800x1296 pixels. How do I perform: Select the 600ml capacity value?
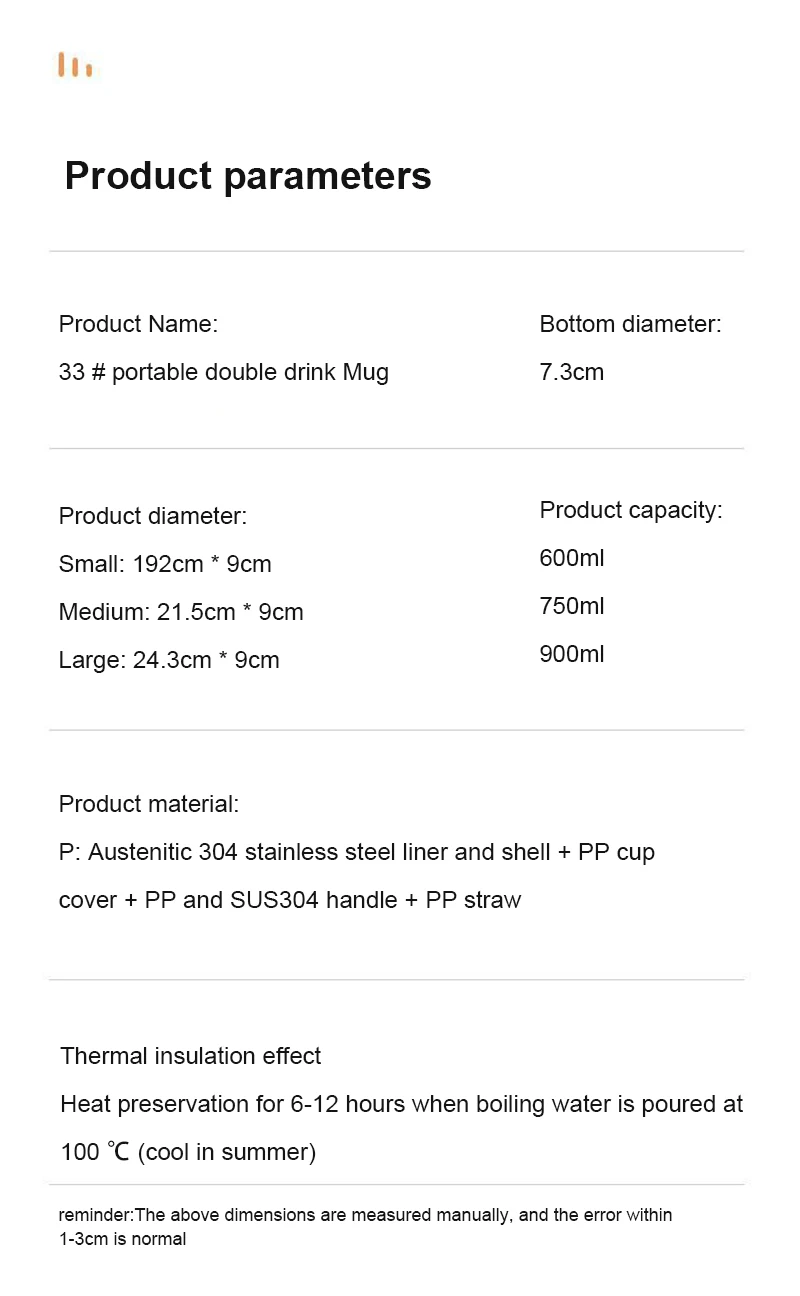(572, 558)
